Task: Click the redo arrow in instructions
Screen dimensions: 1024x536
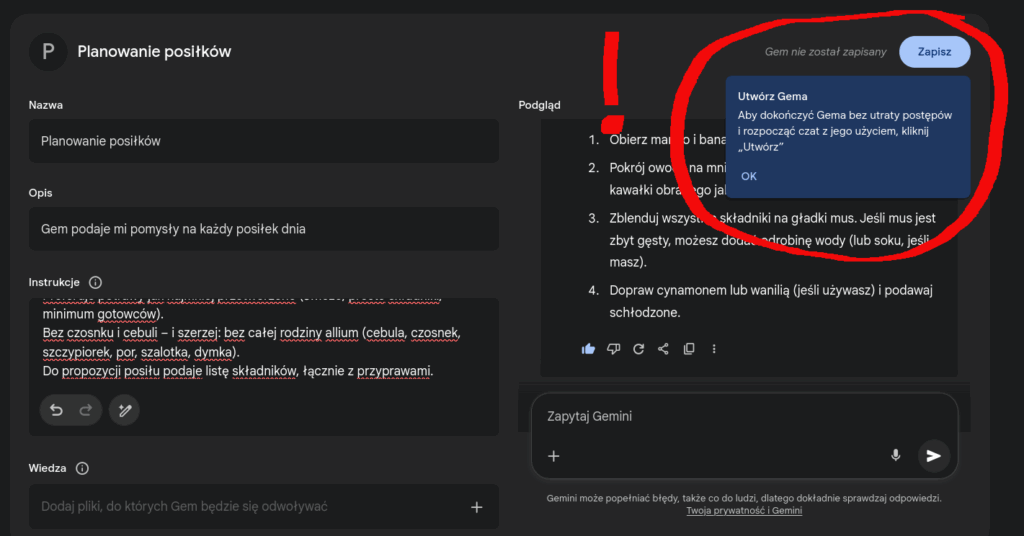Action: [85, 410]
